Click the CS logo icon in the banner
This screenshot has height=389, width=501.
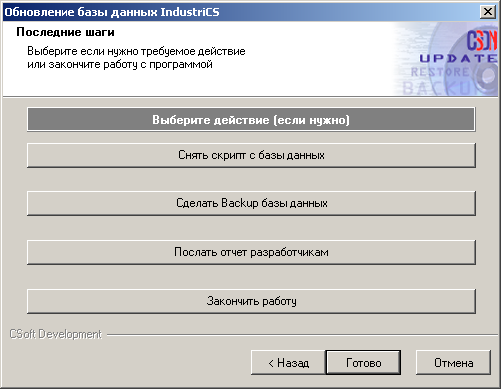click(x=482, y=41)
